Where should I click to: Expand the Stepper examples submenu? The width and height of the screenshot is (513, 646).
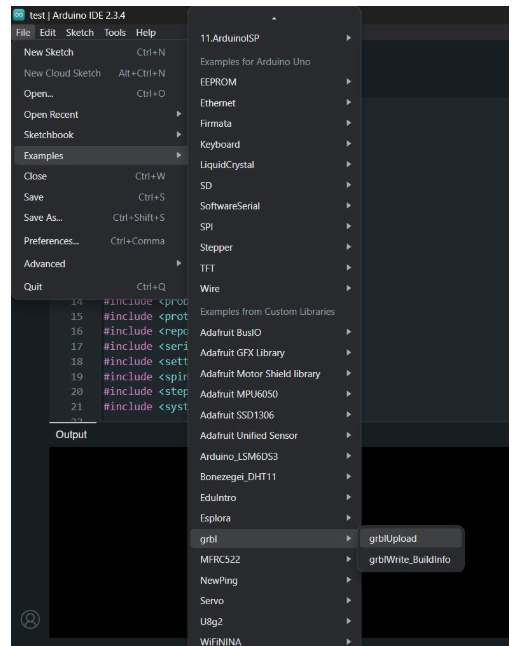[274, 247]
